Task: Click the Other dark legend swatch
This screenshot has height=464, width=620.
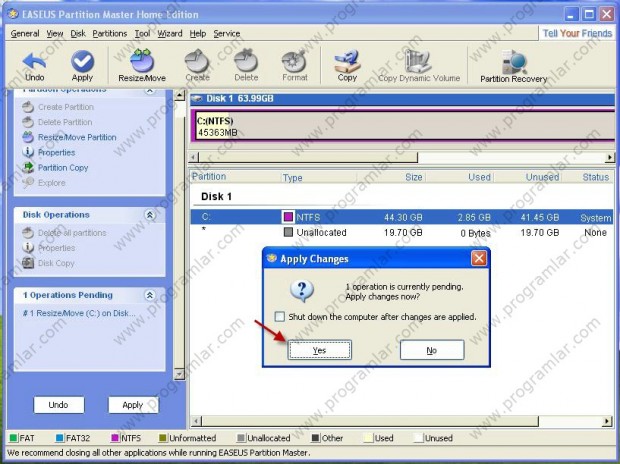Action: pyautogui.click(x=315, y=438)
